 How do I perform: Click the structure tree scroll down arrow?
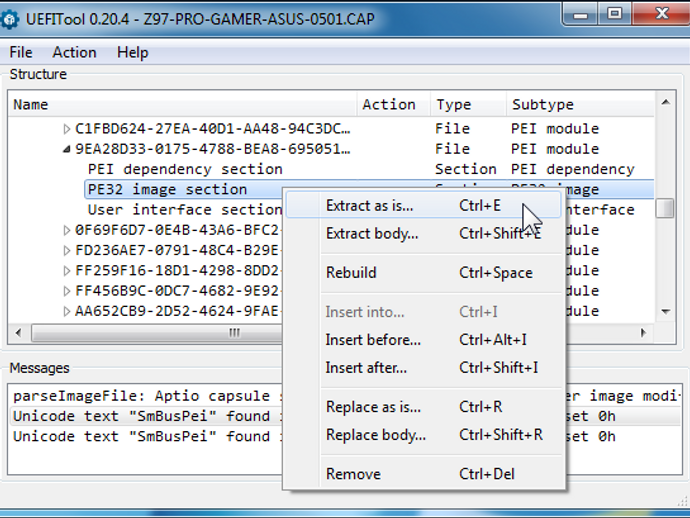point(665,312)
